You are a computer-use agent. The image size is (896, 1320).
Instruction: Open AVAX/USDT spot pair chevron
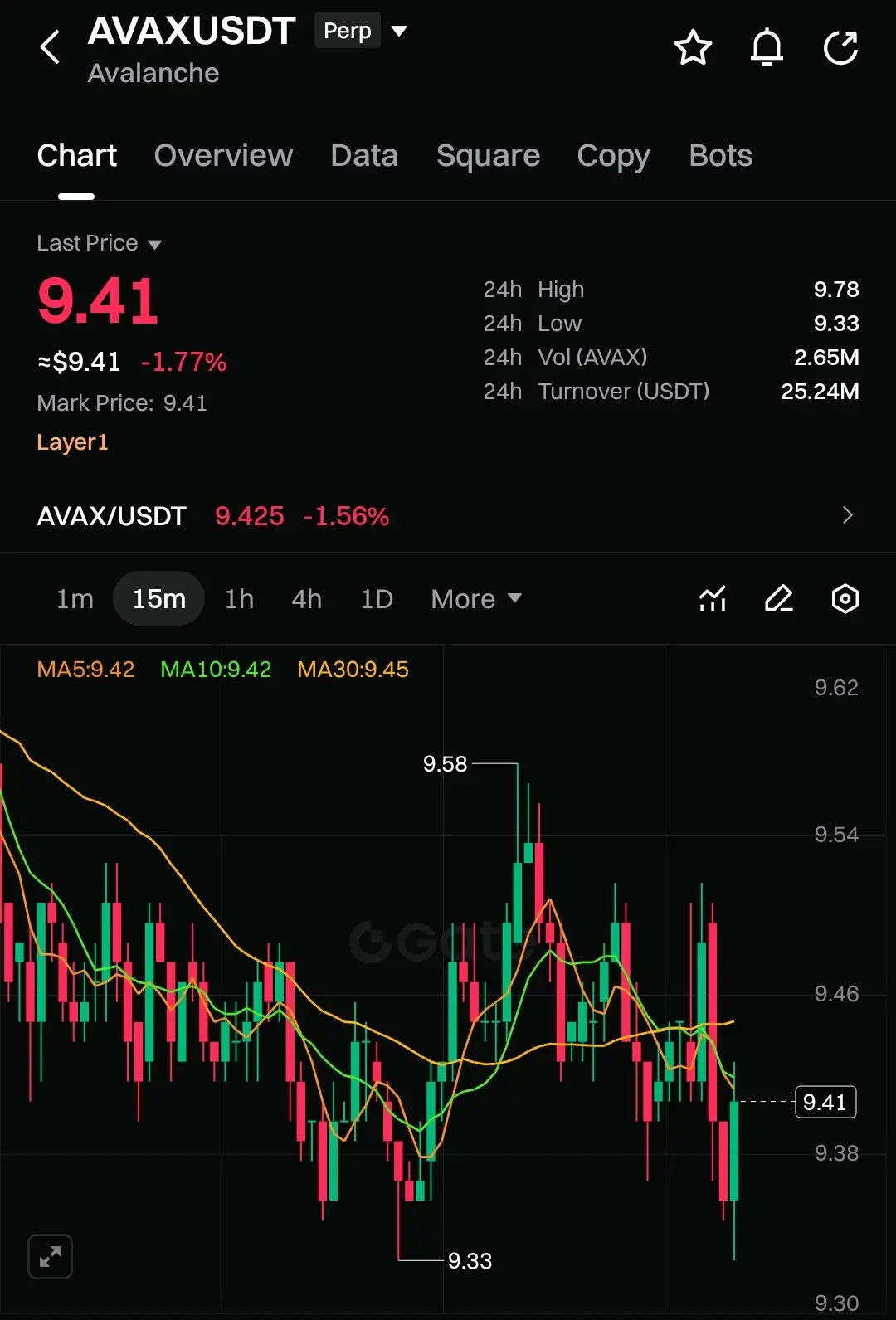[x=847, y=515]
